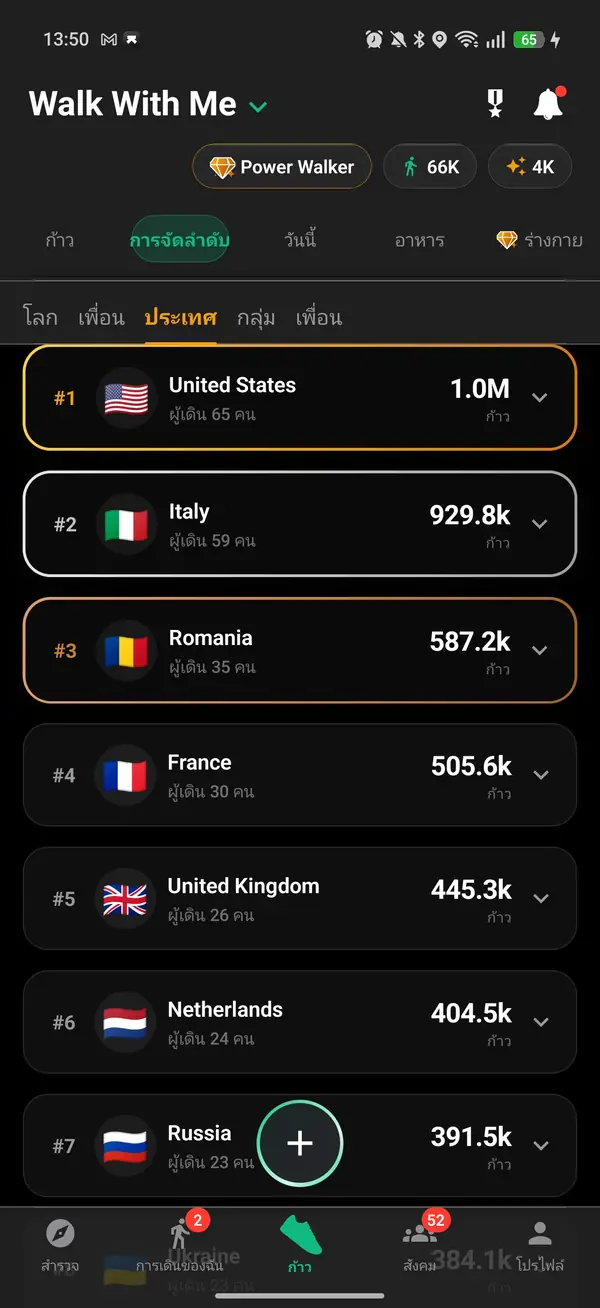Tap the United Kingdom flag thumbnail

pyautogui.click(x=126, y=899)
